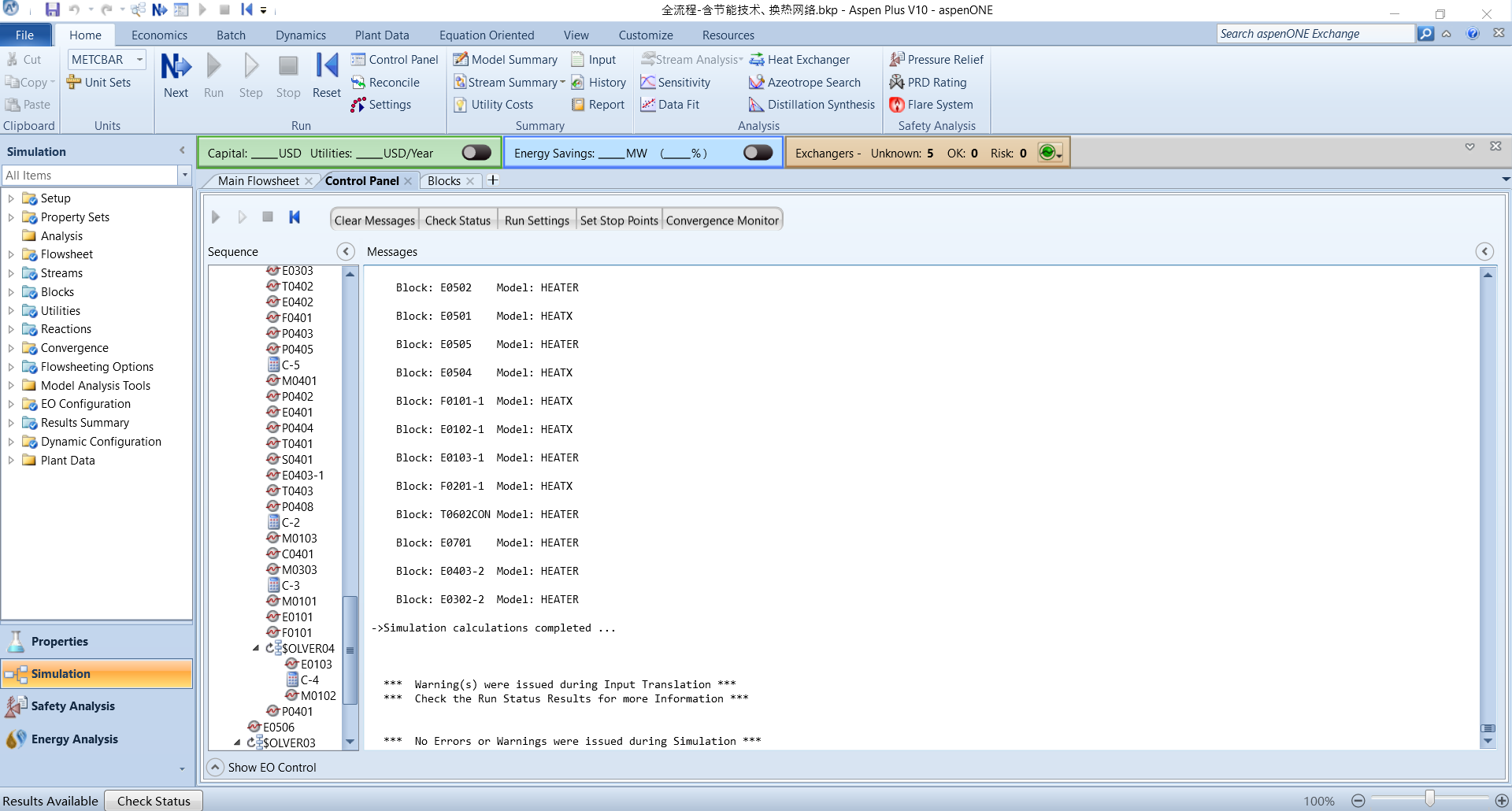Switch to Energy Analysis environment
Screen dimensions: 1512x811
click(x=97, y=739)
